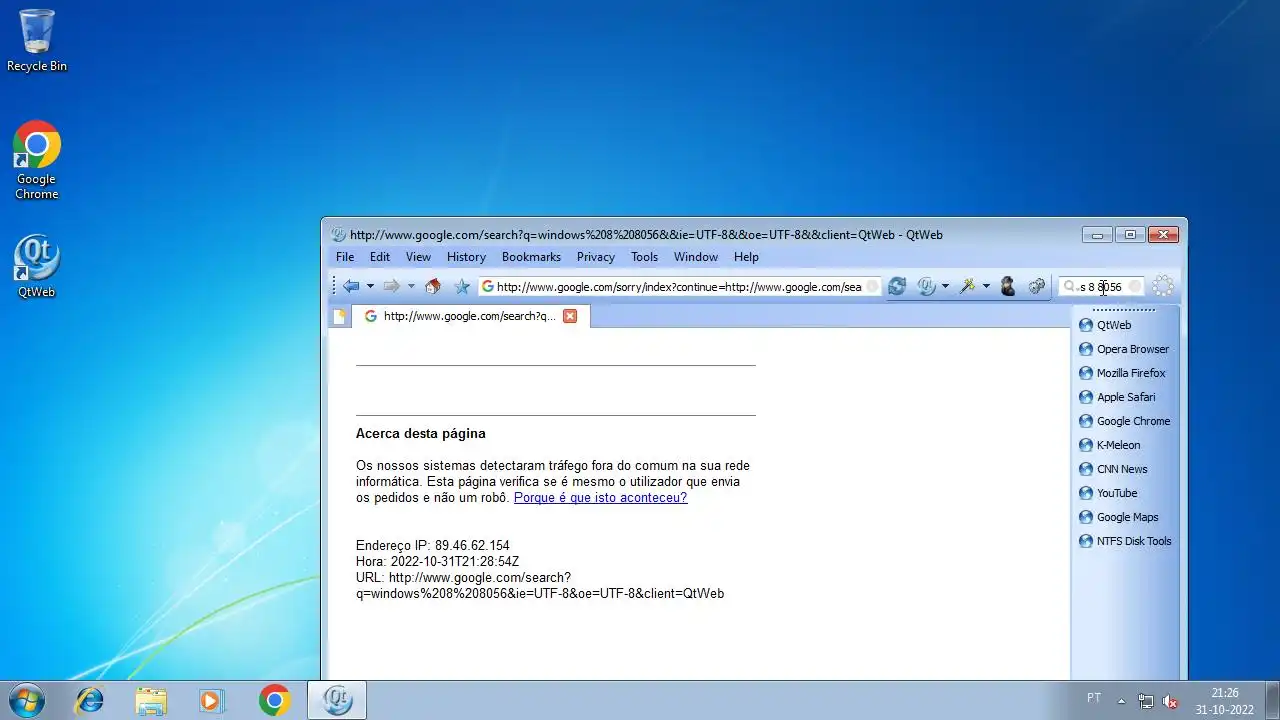Viewport: 1280px width, 720px height.
Task: Click the network tray icon
Action: [1146, 701]
